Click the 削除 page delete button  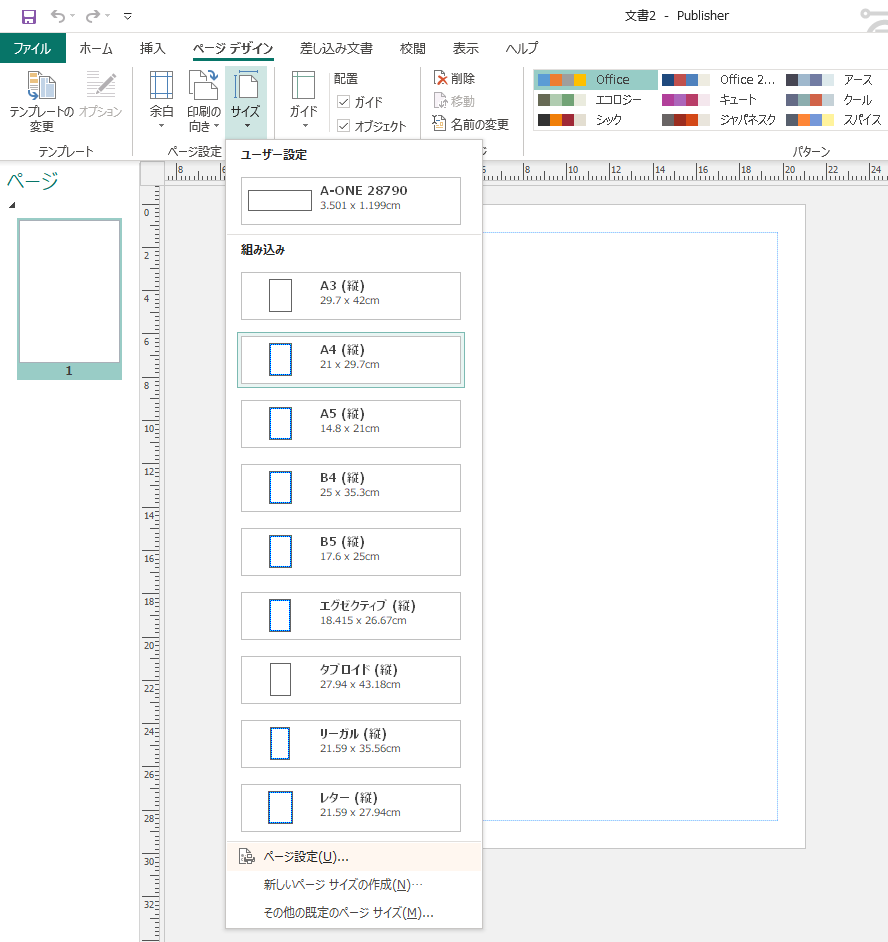point(455,78)
